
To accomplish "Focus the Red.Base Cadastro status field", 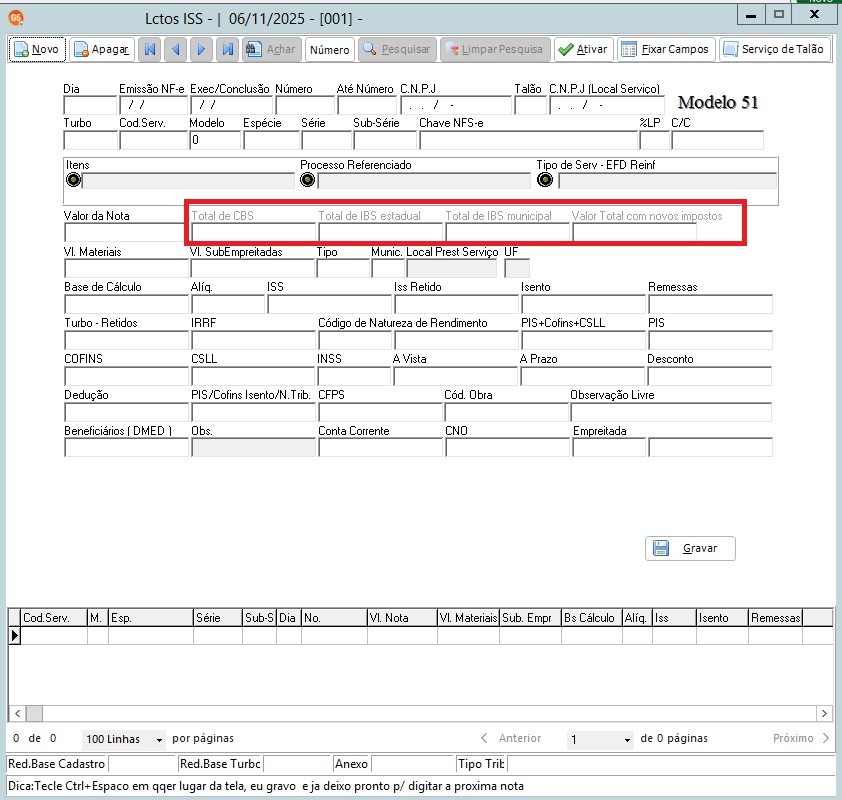I will click(x=142, y=763).
